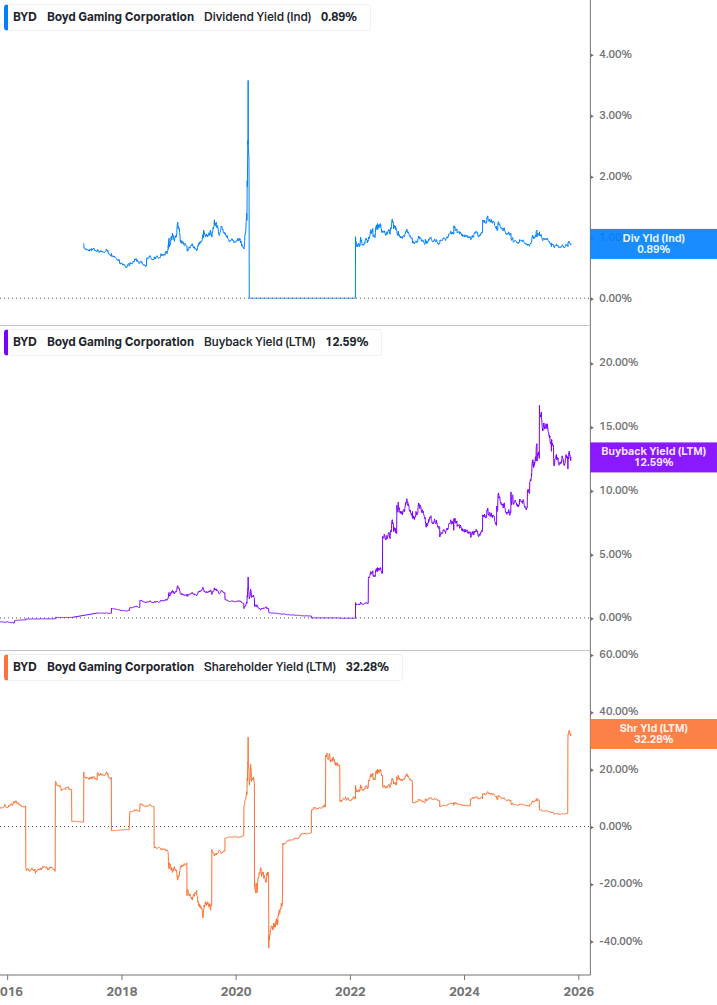This screenshot has width=717, height=1005.
Task: Click the BYD ticker in the buyback legend
Action: [25, 342]
